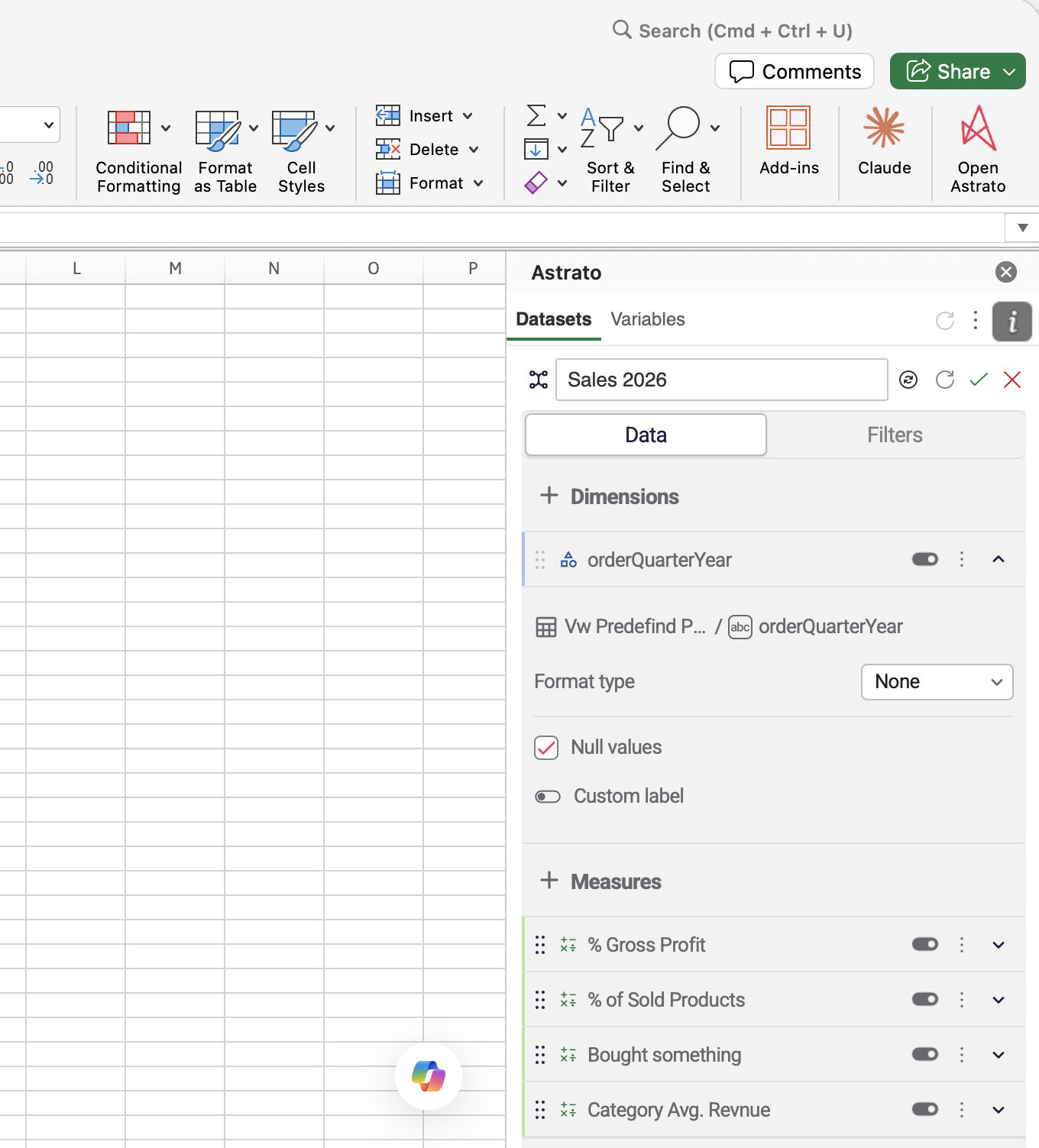
Task: Add a new dimension
Action: coord(549,496)
